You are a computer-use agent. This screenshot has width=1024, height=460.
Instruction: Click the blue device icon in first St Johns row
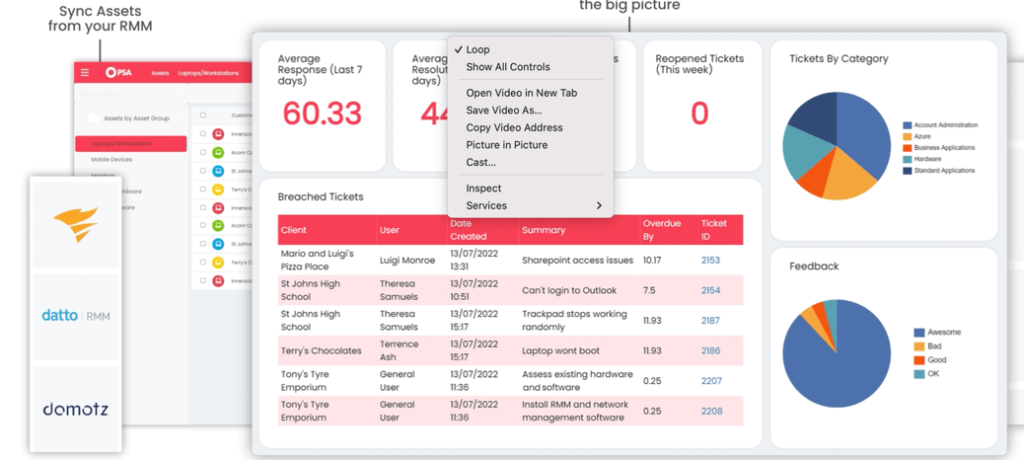pyautogui.click(x=218, y=171)
